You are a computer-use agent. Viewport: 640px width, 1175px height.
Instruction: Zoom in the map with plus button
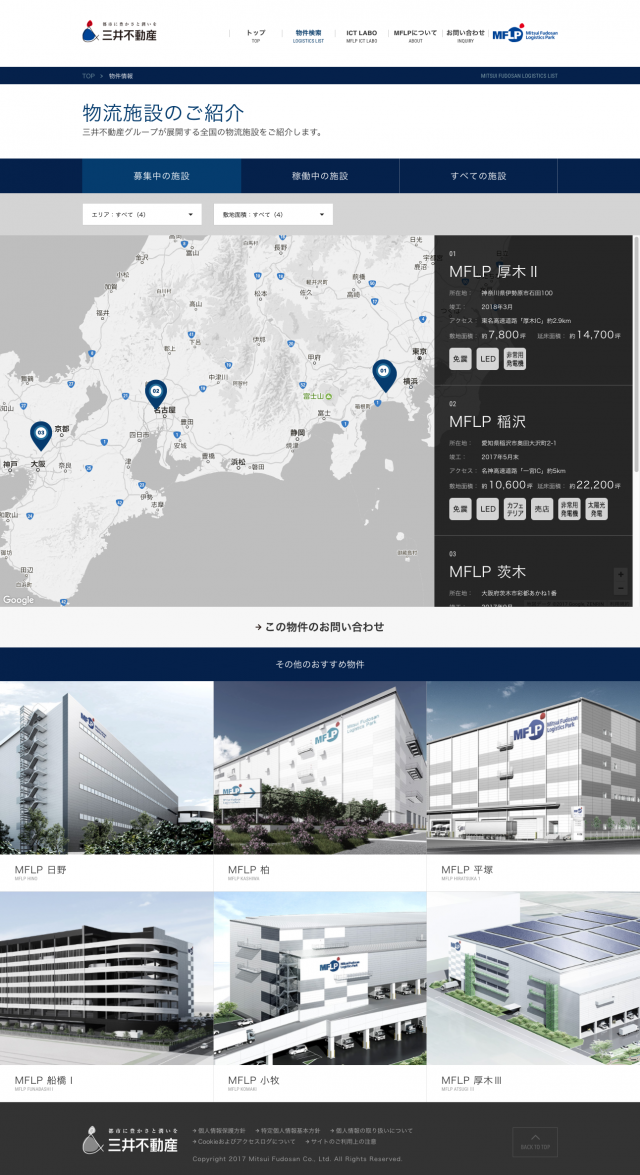pos(620,575)
